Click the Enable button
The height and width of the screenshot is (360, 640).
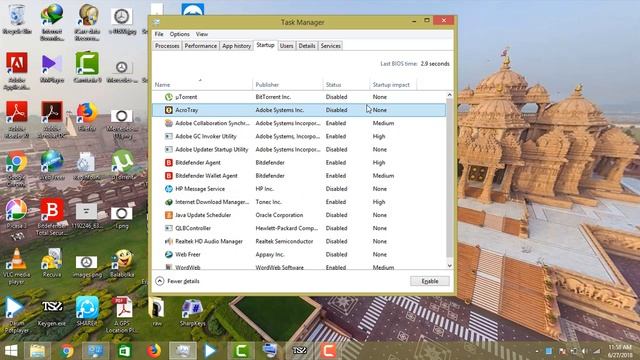[x=430, y=281]
